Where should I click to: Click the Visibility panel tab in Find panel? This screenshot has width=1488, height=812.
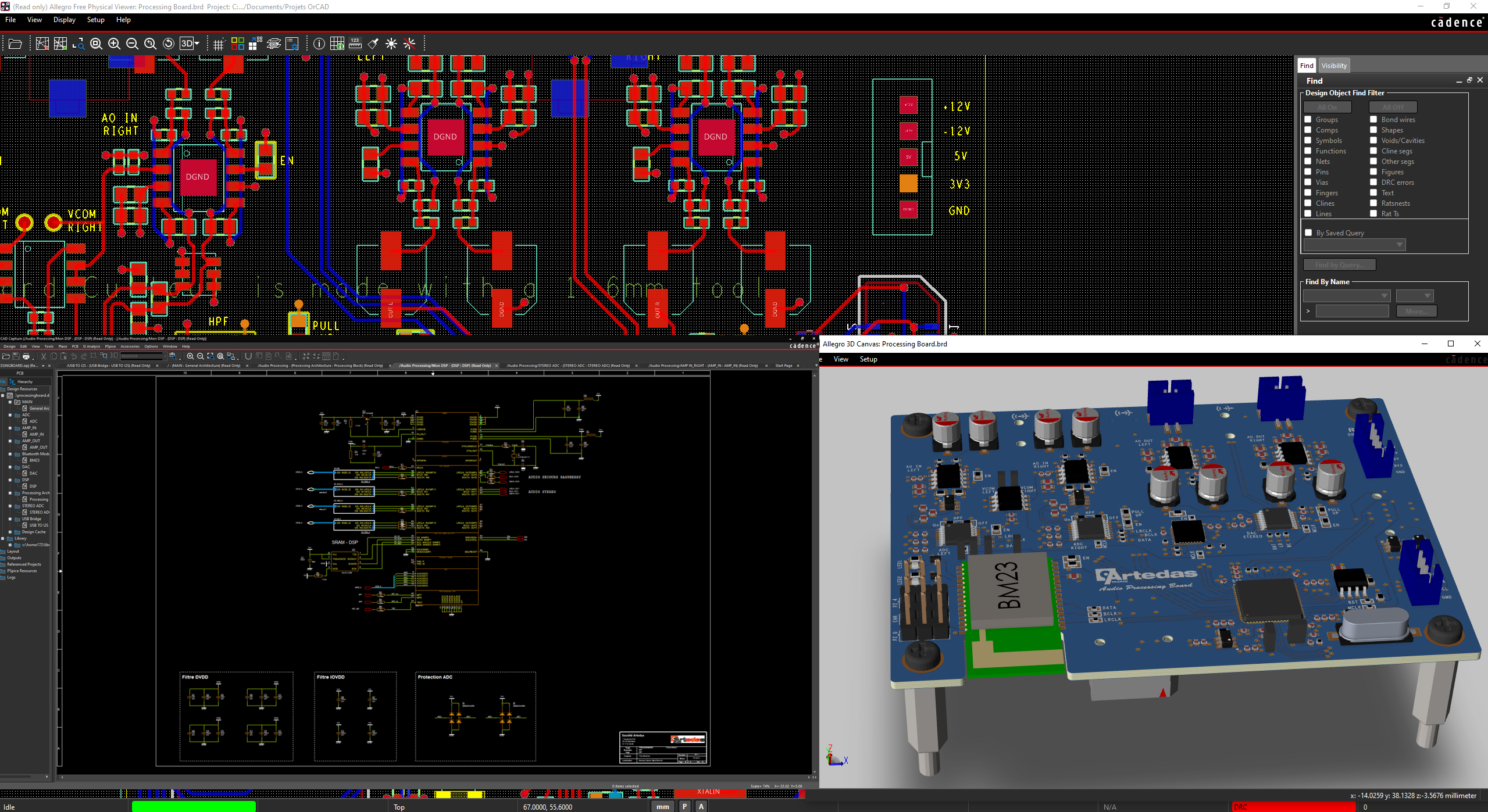pyautogui.click(x=1336, y=65)
